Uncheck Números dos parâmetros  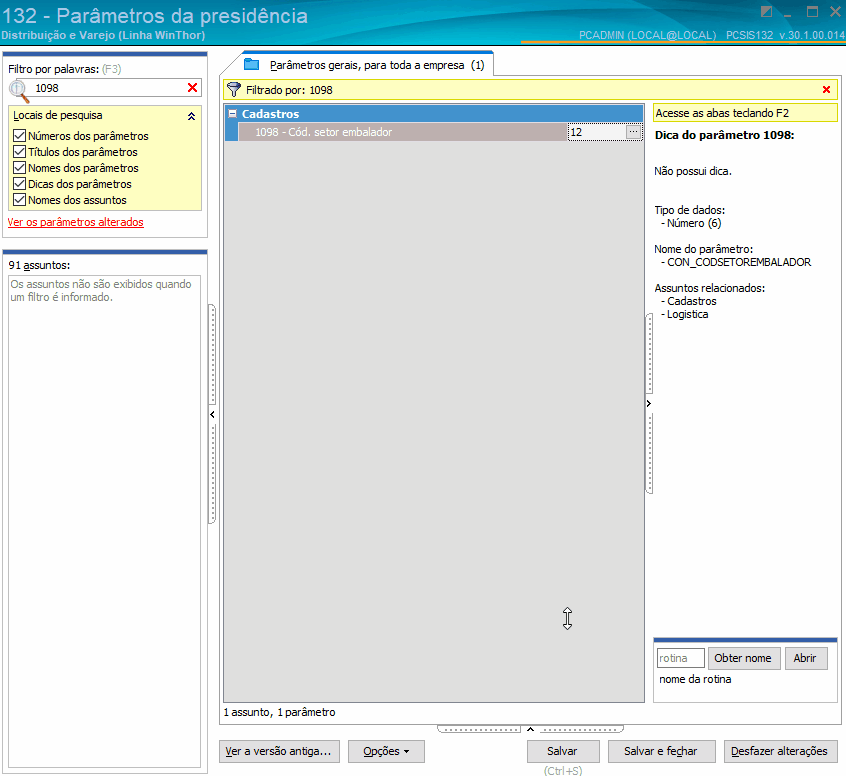(x=19, y=135)
